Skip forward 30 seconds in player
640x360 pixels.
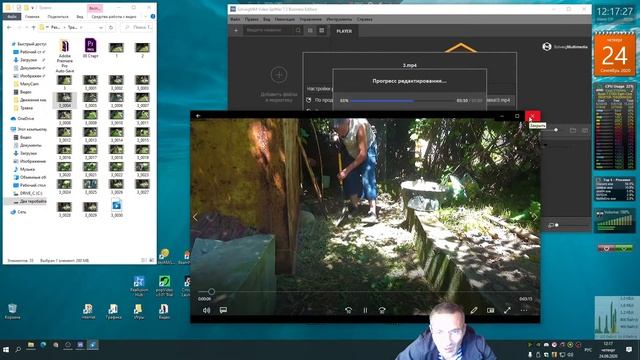[382, 310]
